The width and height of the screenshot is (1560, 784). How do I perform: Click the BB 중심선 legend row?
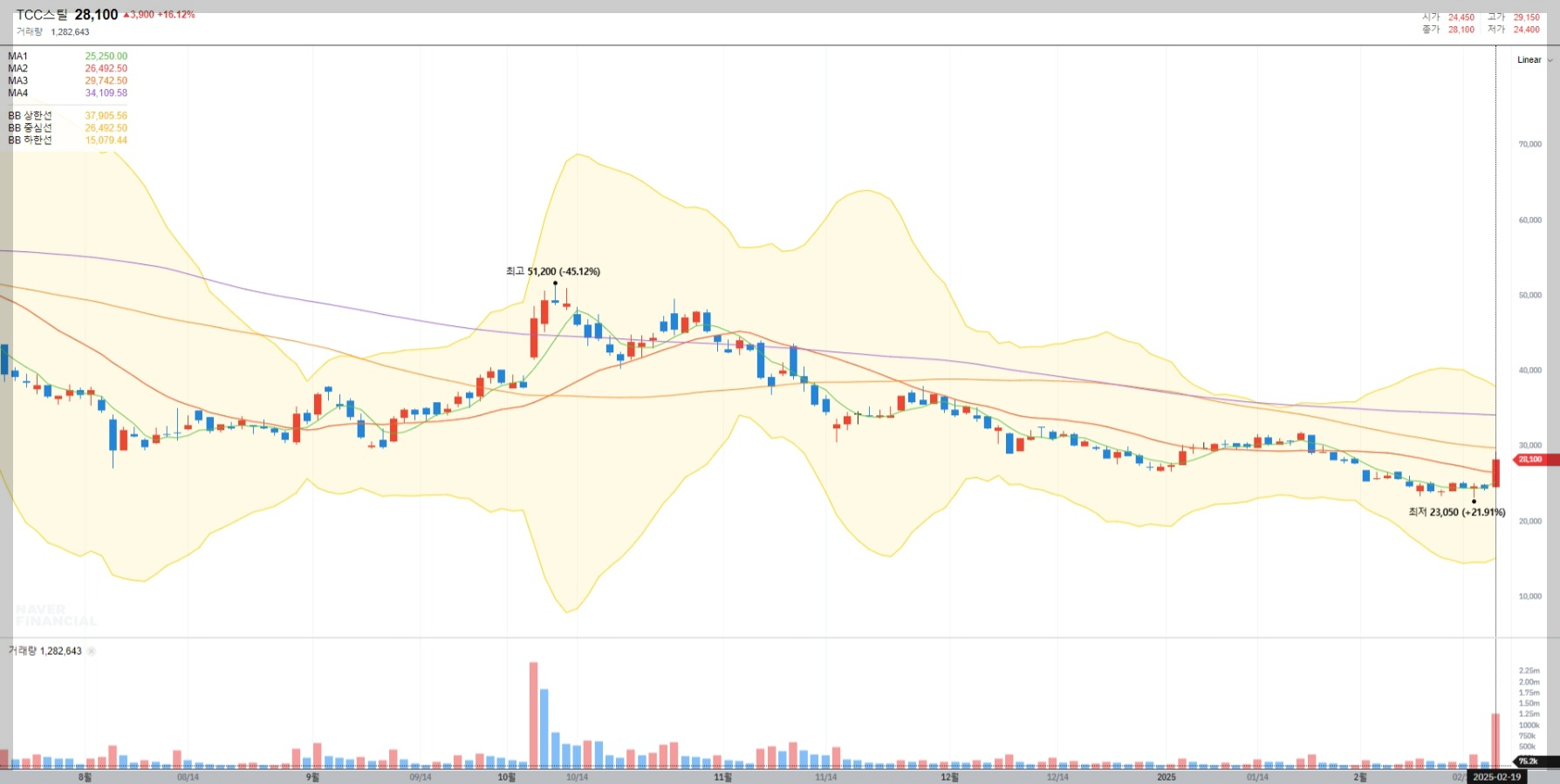67,128
